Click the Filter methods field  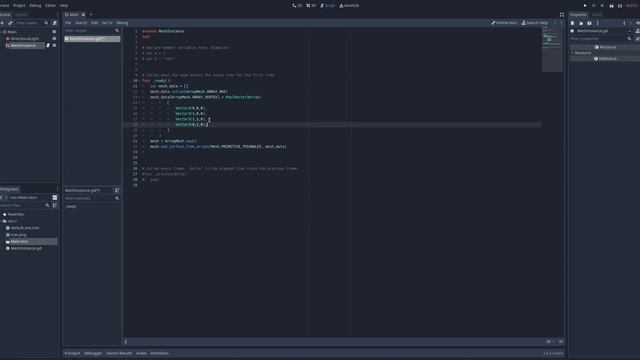click(92, 198)
